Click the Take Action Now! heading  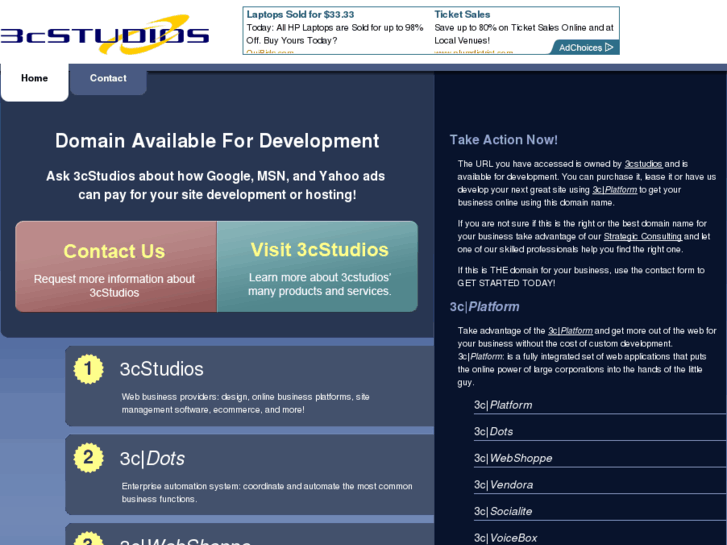[504, 140]
